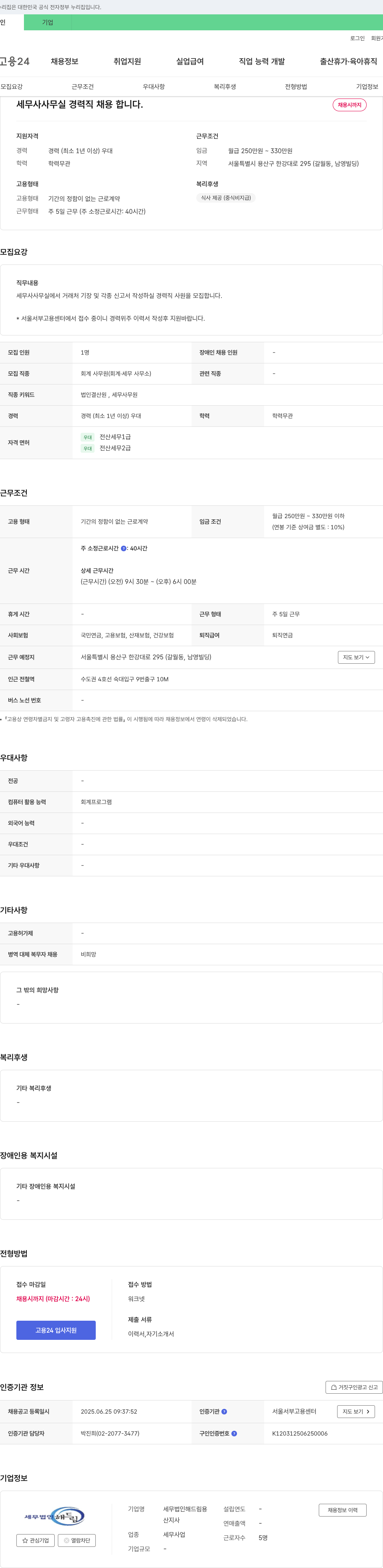The width and height of the screenshot is (383, 1568).
Task: Switch to the 기업 tab
Action: point(47,22)
